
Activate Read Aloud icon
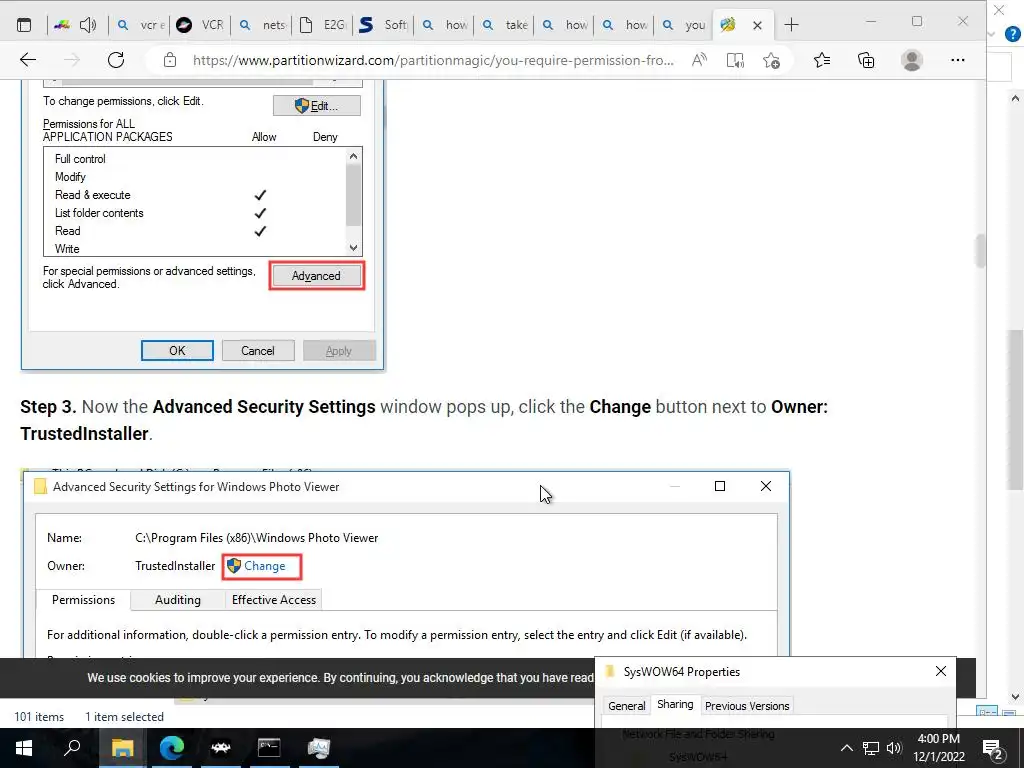coord(699,60)
